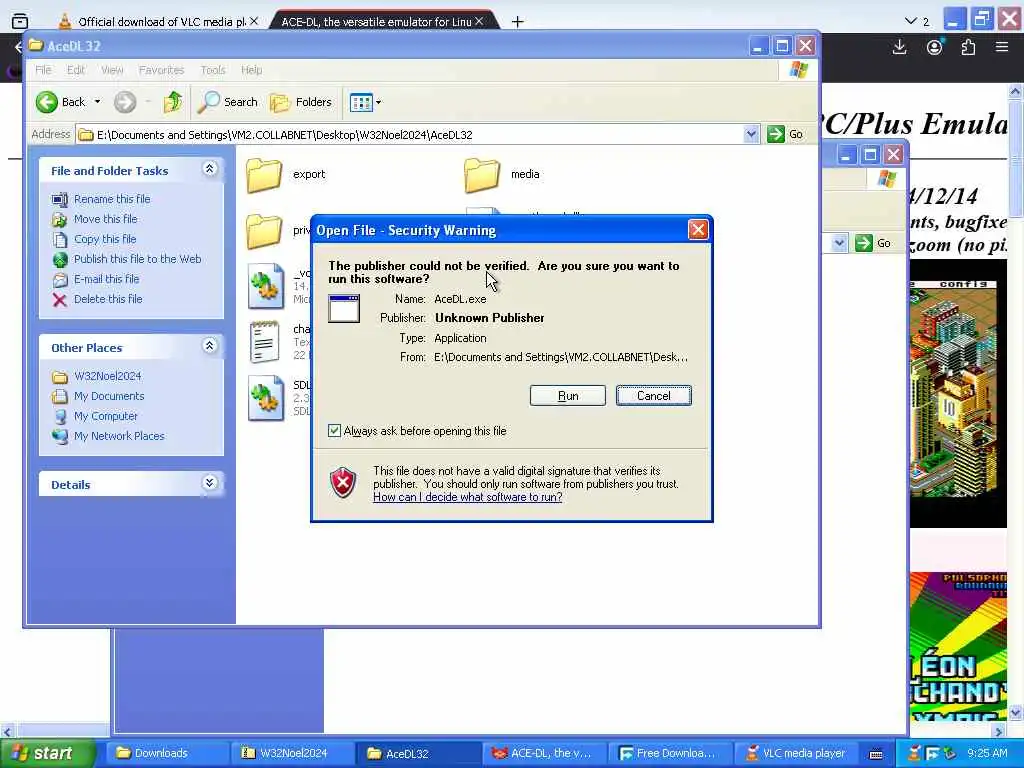Select the media folder
1024x768 pixels.
[482, 175]
